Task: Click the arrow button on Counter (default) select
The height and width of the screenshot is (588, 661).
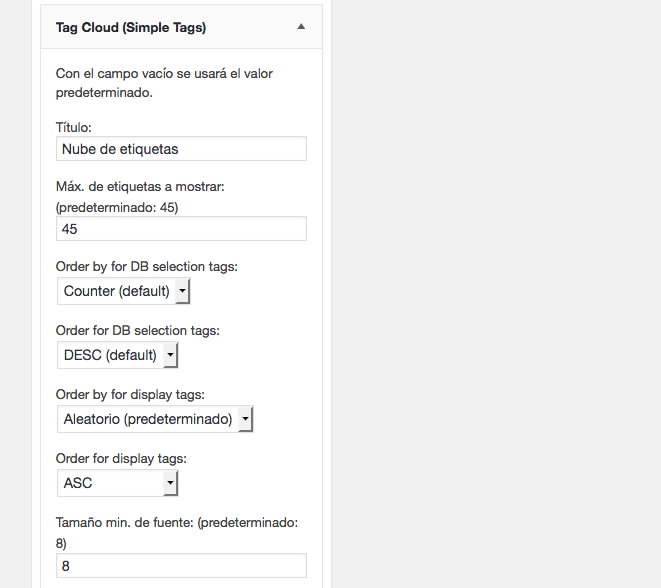Action: coord(181,292)
